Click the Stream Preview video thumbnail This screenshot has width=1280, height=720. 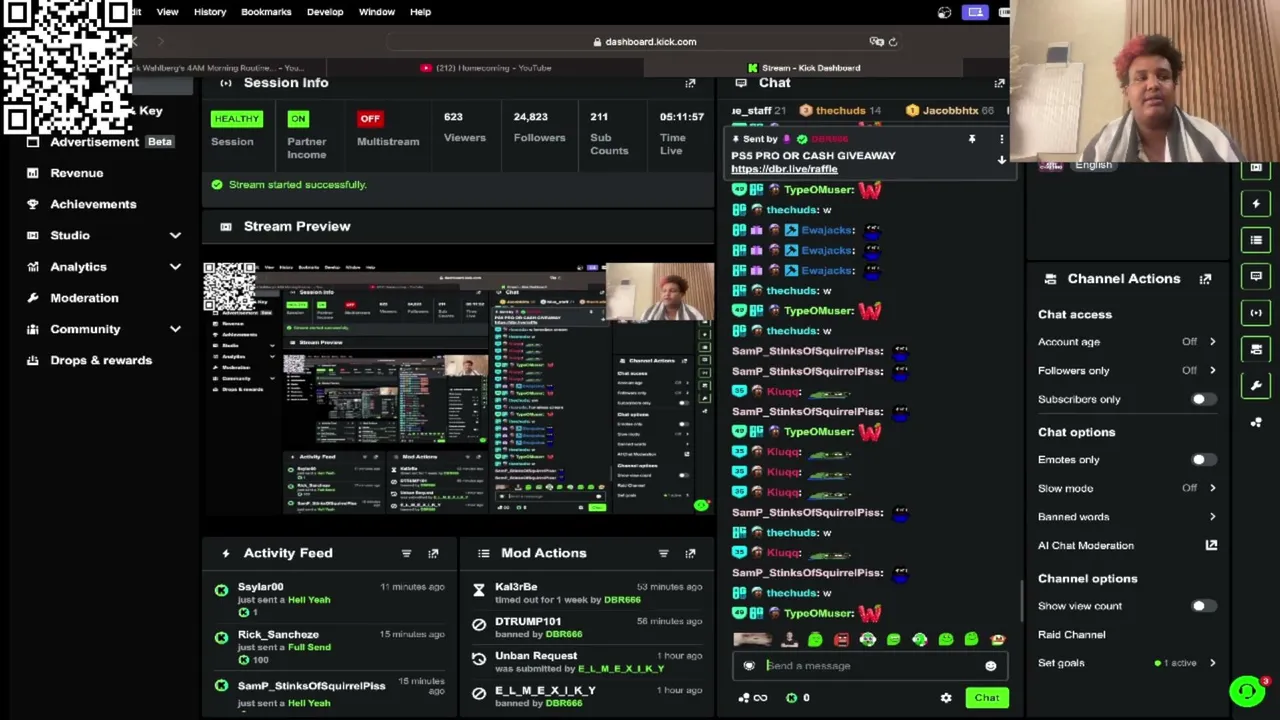(459, 388)
